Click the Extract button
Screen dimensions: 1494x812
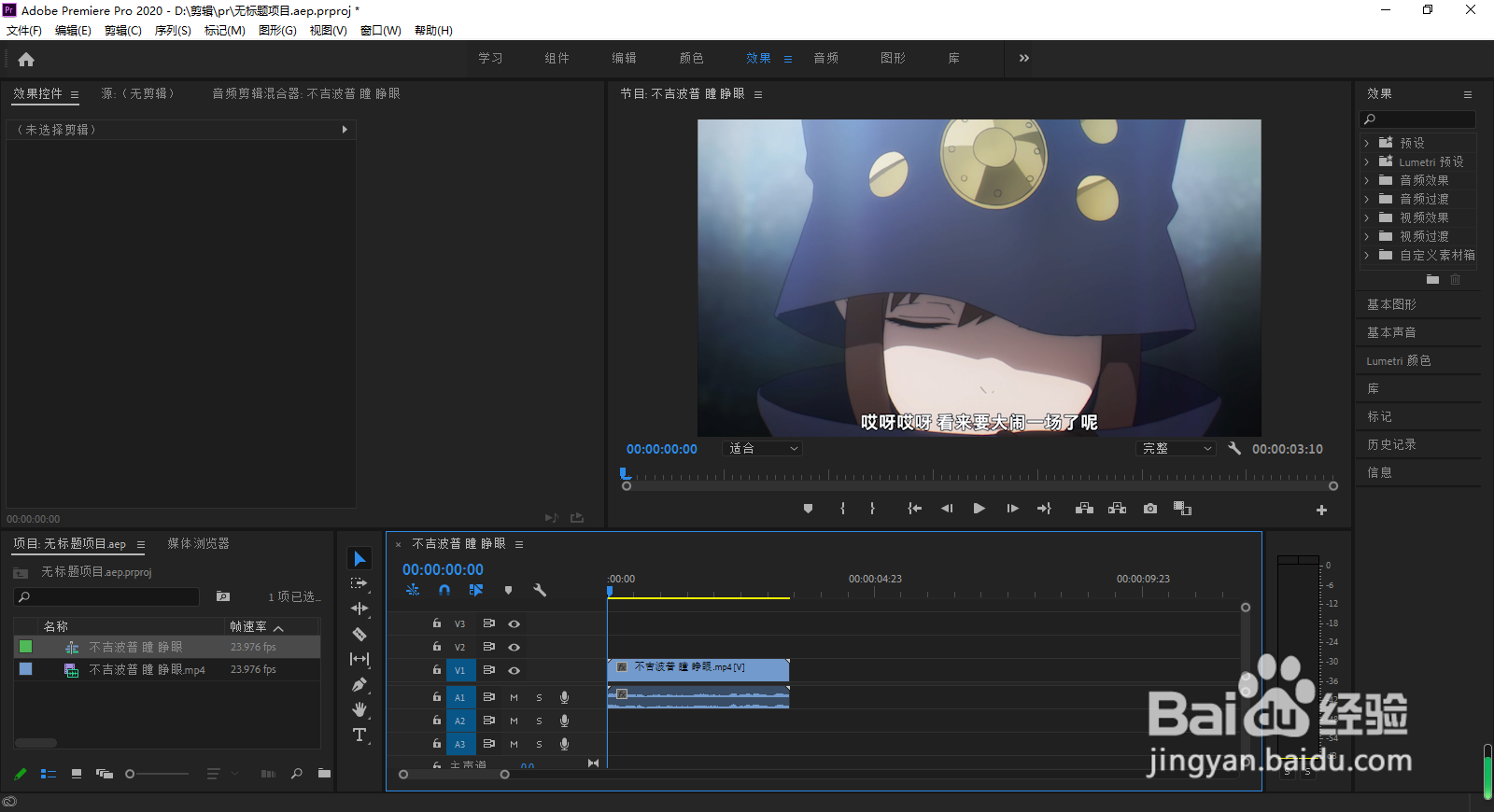1117,509
